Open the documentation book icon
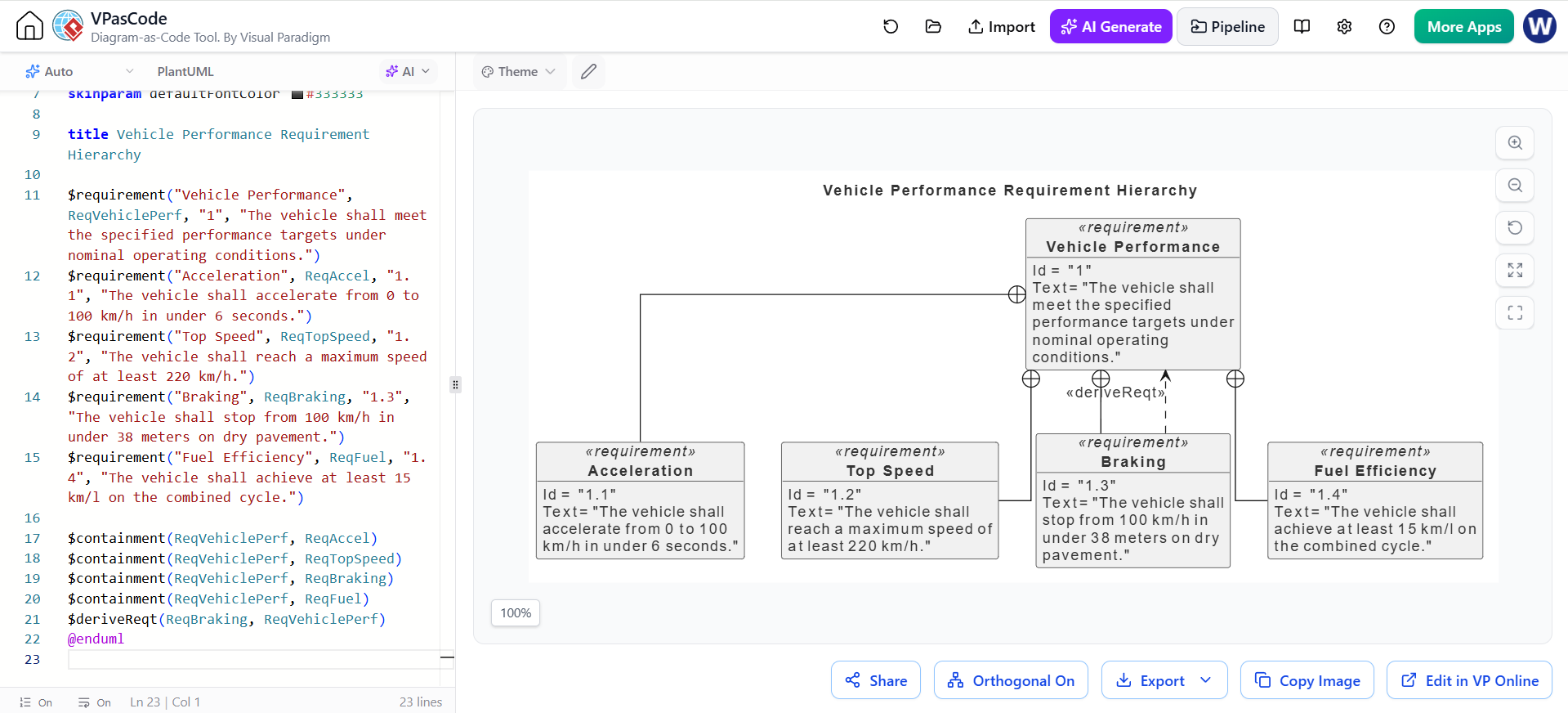This screenshot has width=1568, height=713. (1302, 26)
